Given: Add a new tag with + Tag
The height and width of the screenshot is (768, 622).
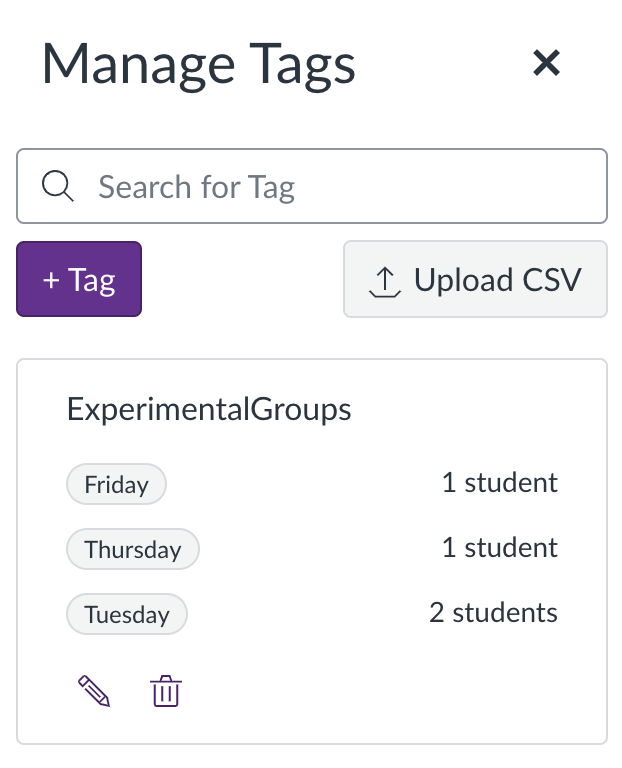Looking at the screenshot, I should [x=79, y=279].
